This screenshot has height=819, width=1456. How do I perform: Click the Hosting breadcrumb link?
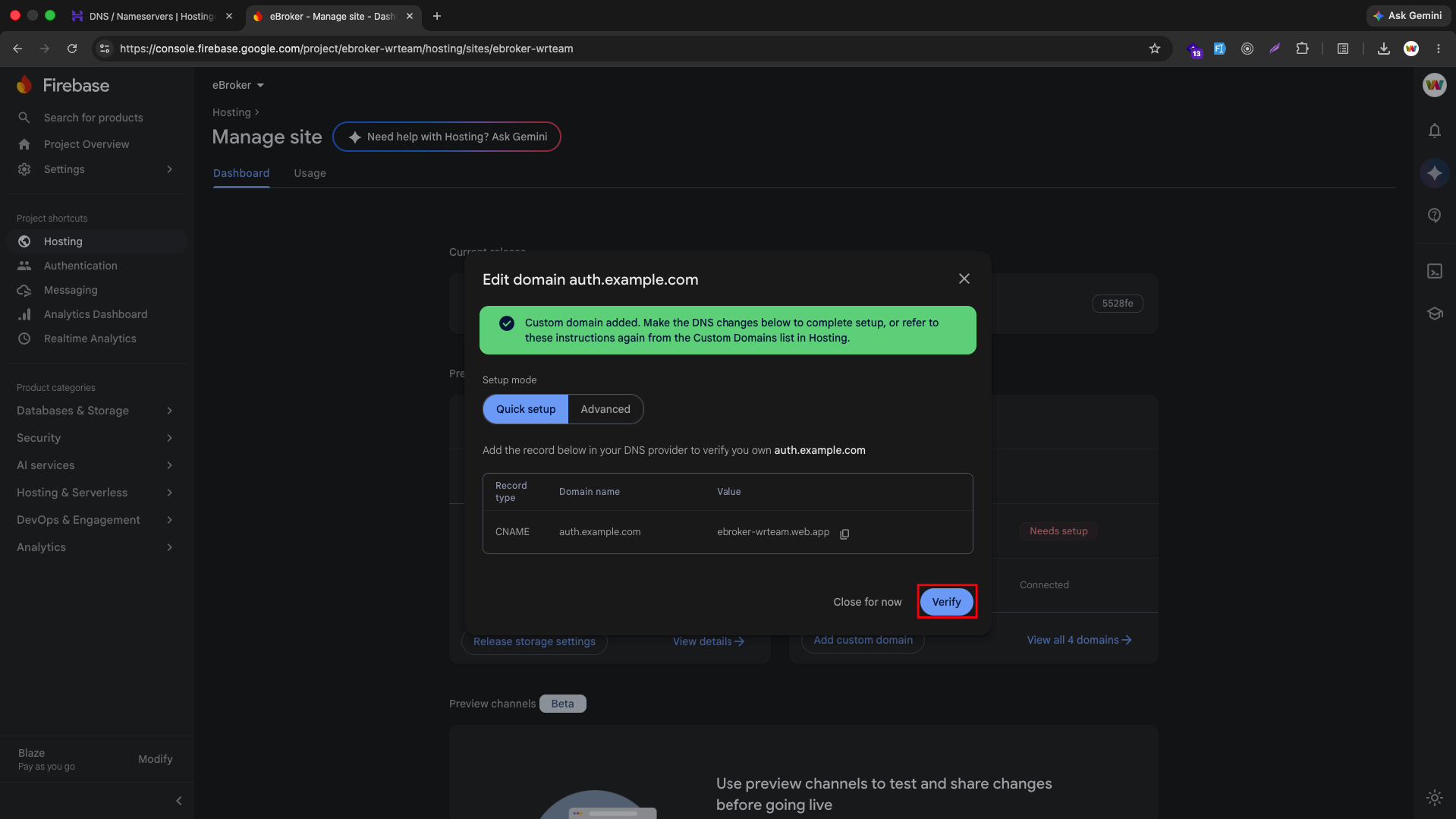click(x=231, y=112)
